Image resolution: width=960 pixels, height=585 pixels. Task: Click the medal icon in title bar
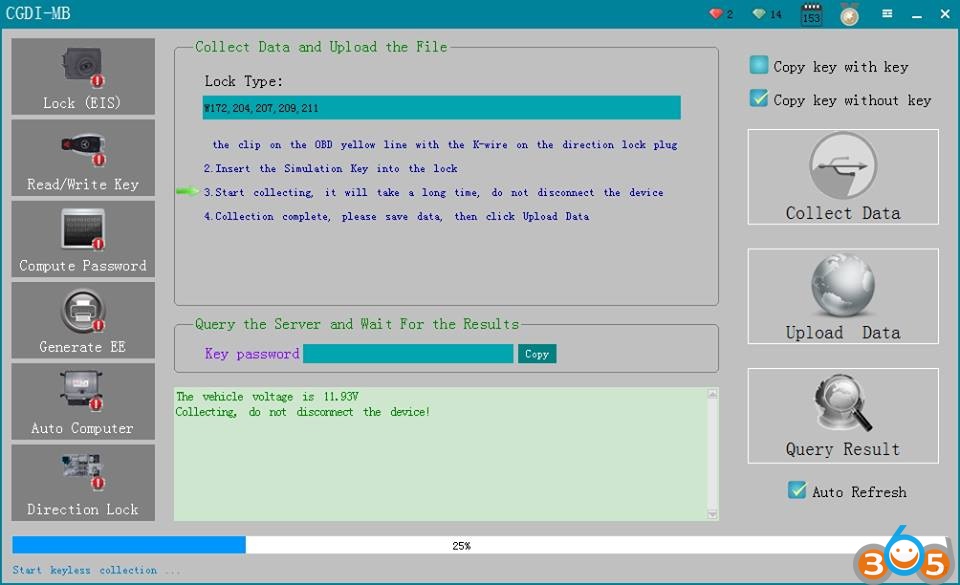pyautogui.click(x=849, y=15)
